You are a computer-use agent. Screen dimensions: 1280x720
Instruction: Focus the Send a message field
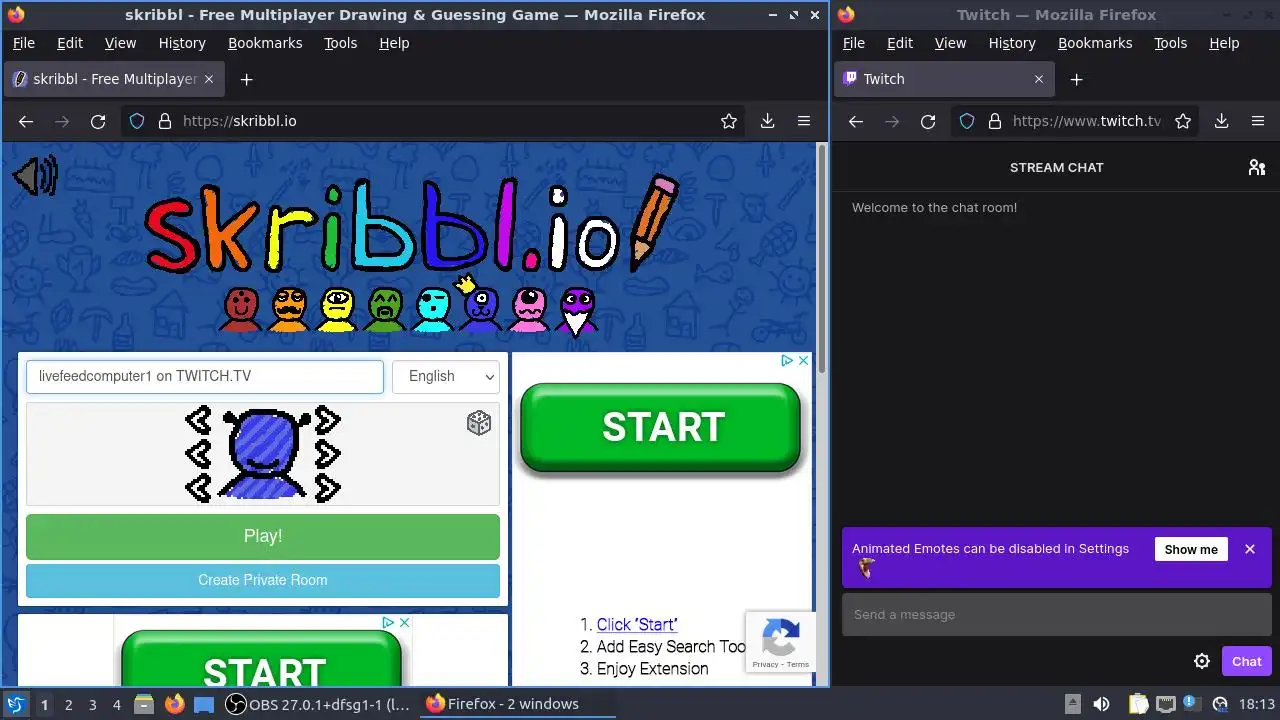point(1056,614)
